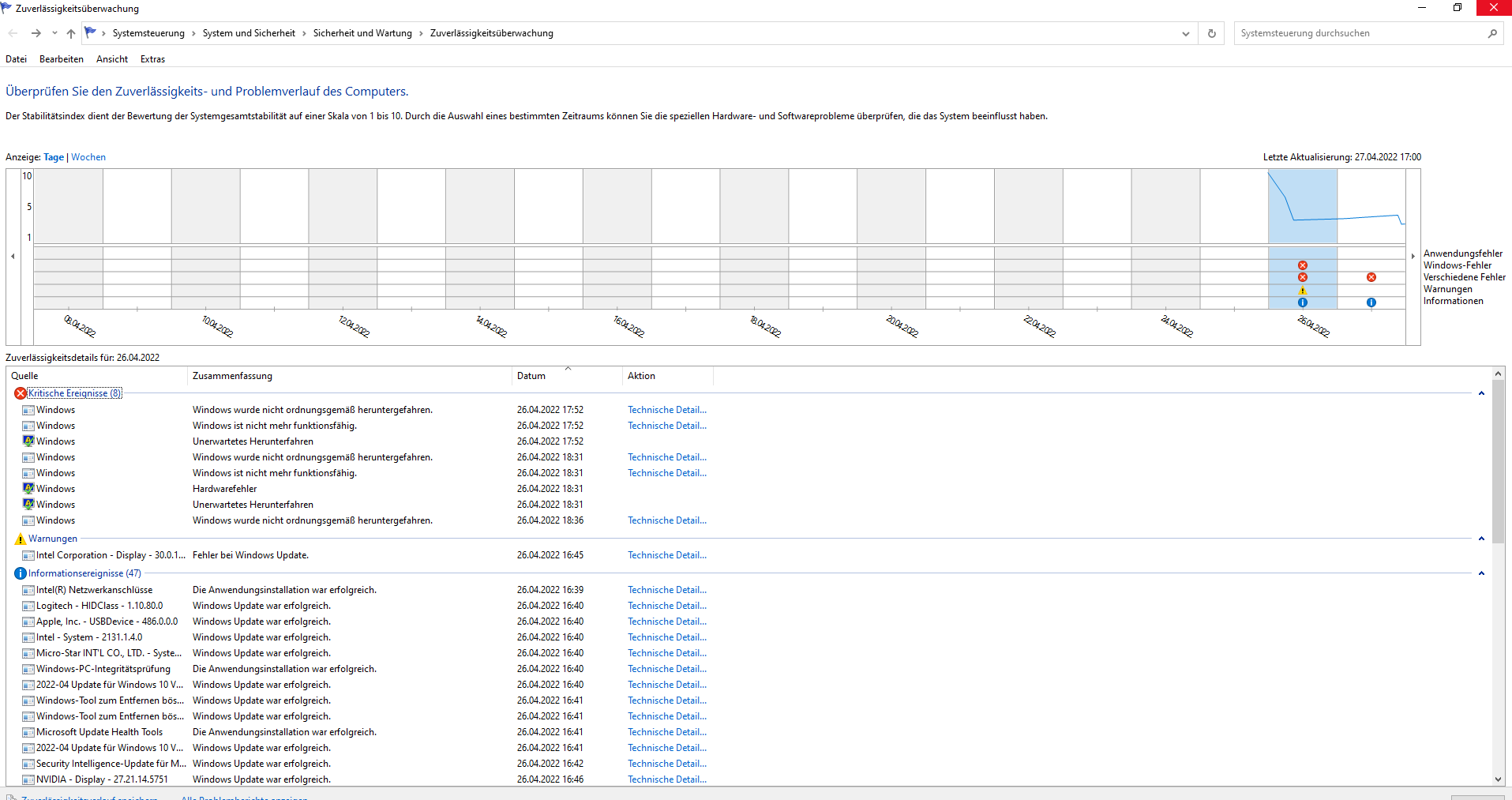The image size is (1512, 800).
Task: Click the Aktion column header
Action: [668, 376]
